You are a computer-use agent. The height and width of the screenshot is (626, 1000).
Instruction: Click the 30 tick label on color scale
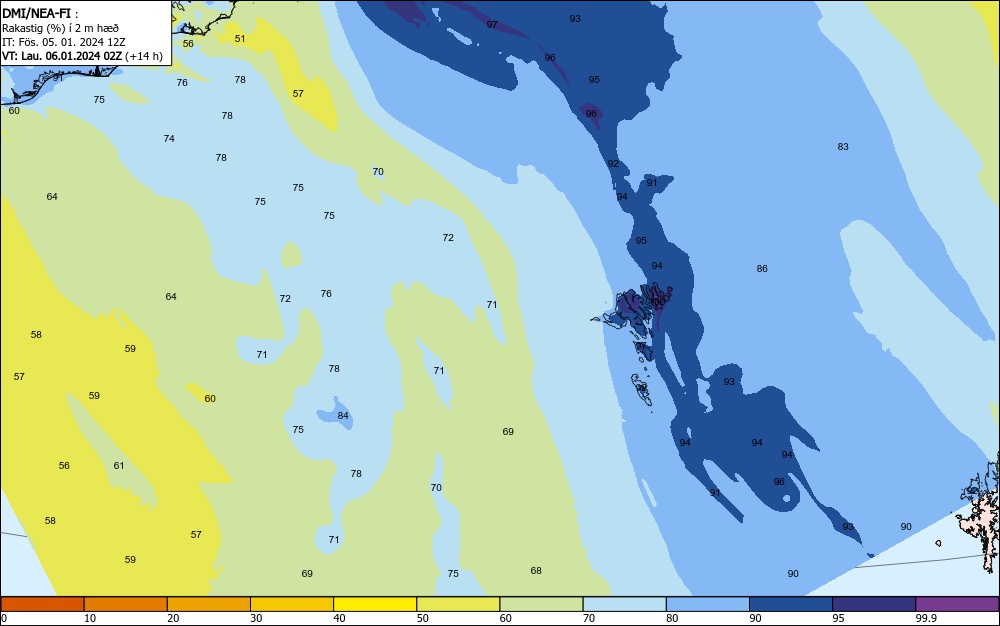[256, 618]
